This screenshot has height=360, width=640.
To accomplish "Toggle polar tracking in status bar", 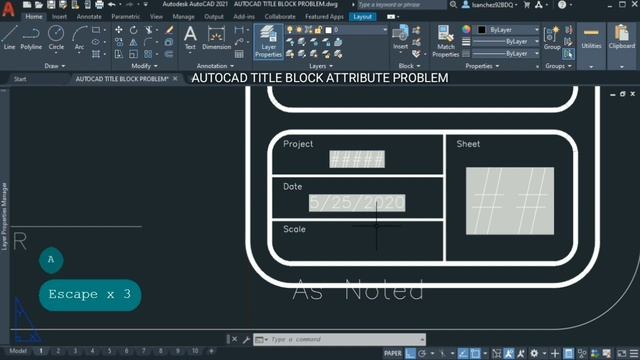I will (422, 353).
